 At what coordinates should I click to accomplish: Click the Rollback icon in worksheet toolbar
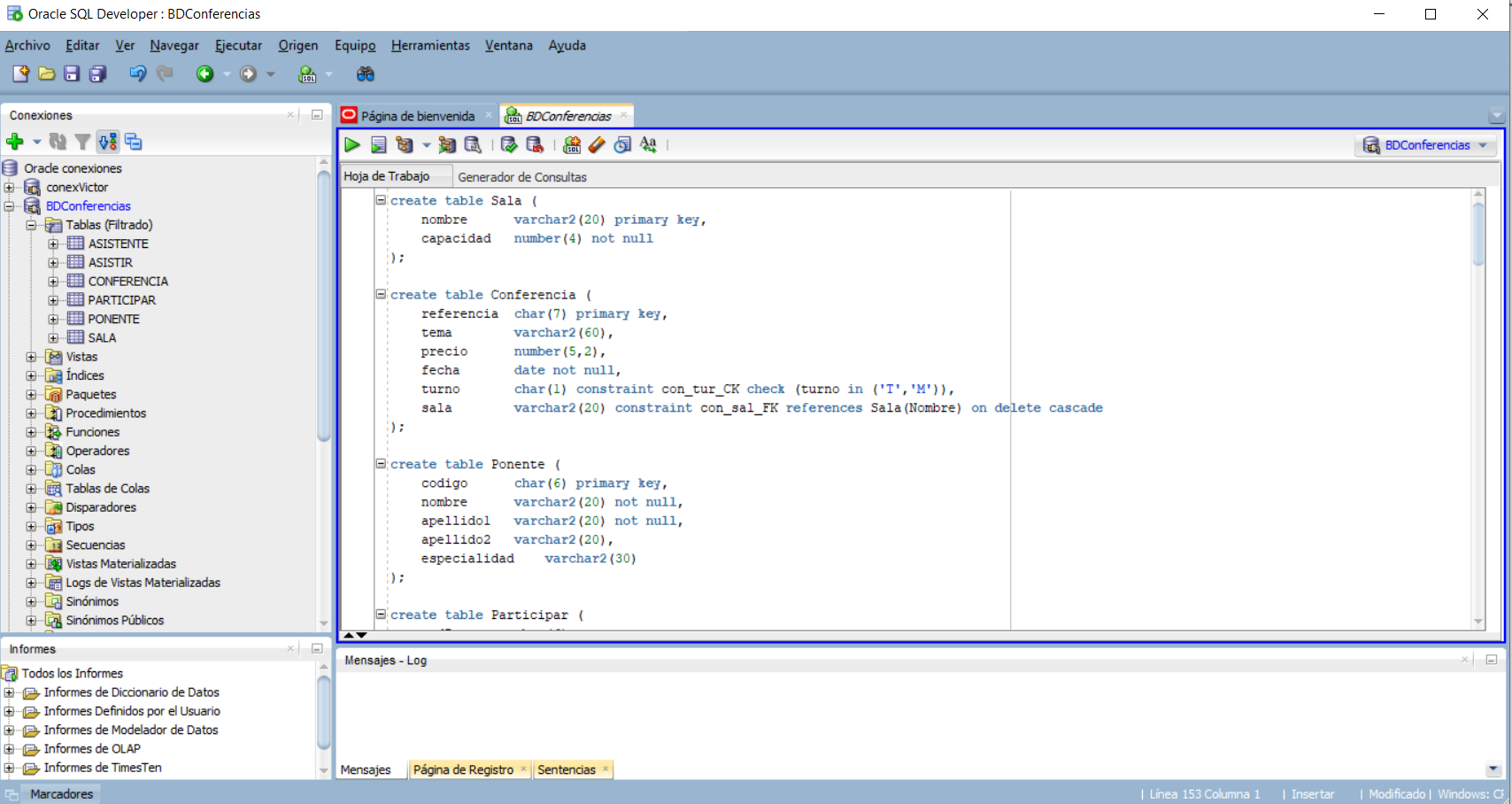click(x=535, y=145)
